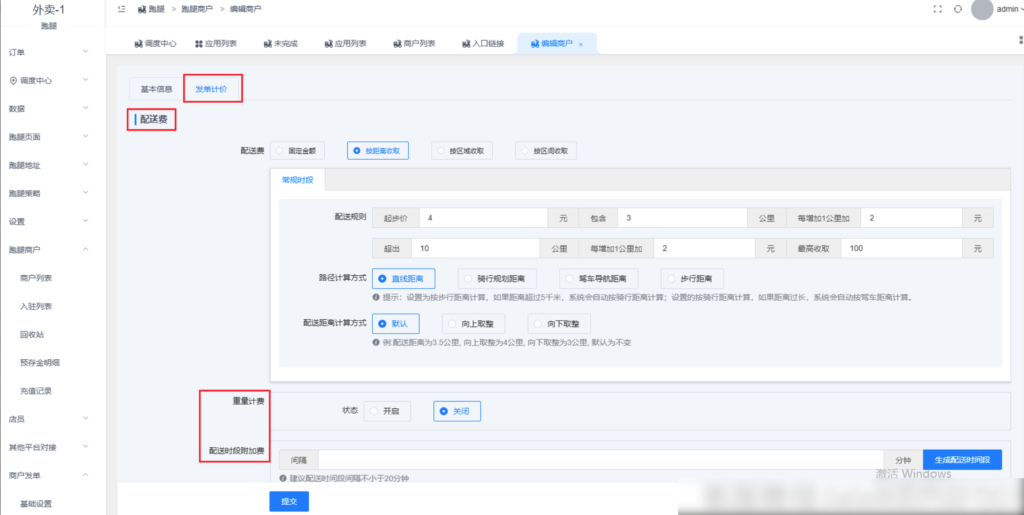This screenshot has height=515, width=1024.
Task: Open 基础设置 in the sidebar
Action: click(x=36, y=503)
